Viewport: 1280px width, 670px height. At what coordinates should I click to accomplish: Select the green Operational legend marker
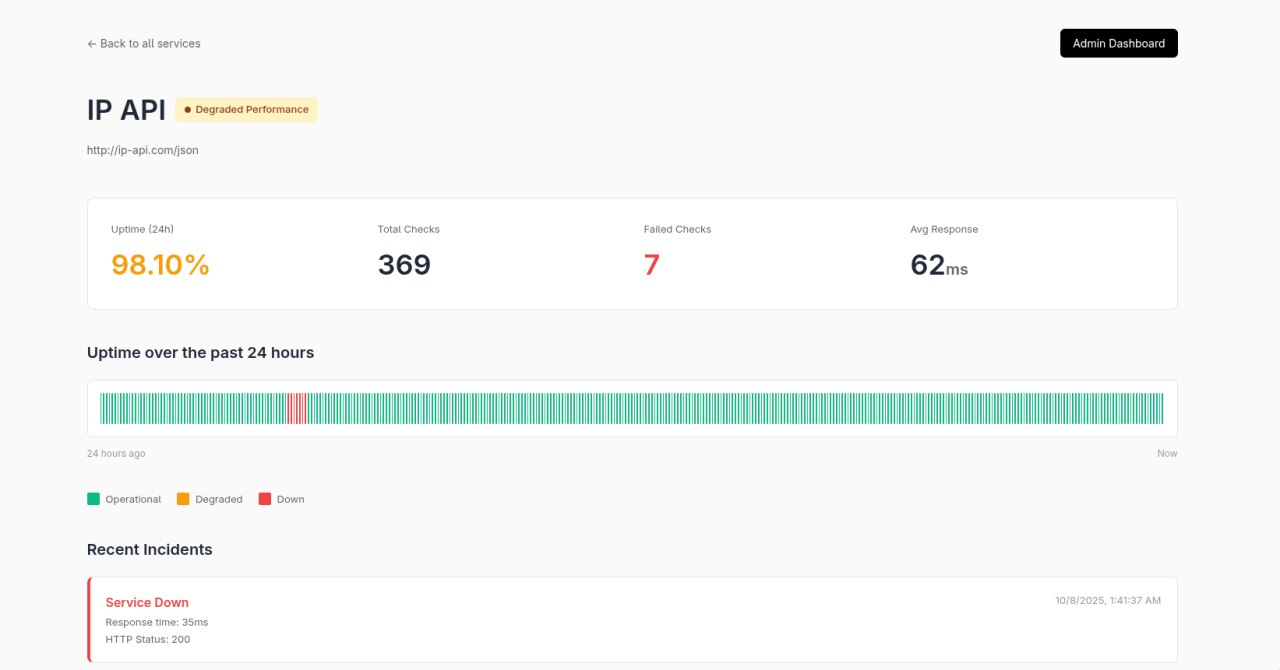pos(92,497)
